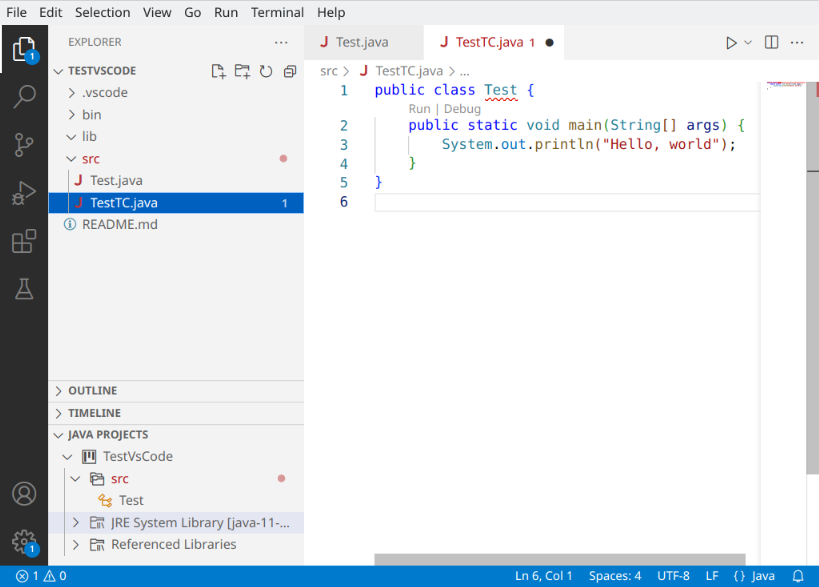Collapse src node in Java Projects
Screen dimensions: 819x587
point(76,479)
